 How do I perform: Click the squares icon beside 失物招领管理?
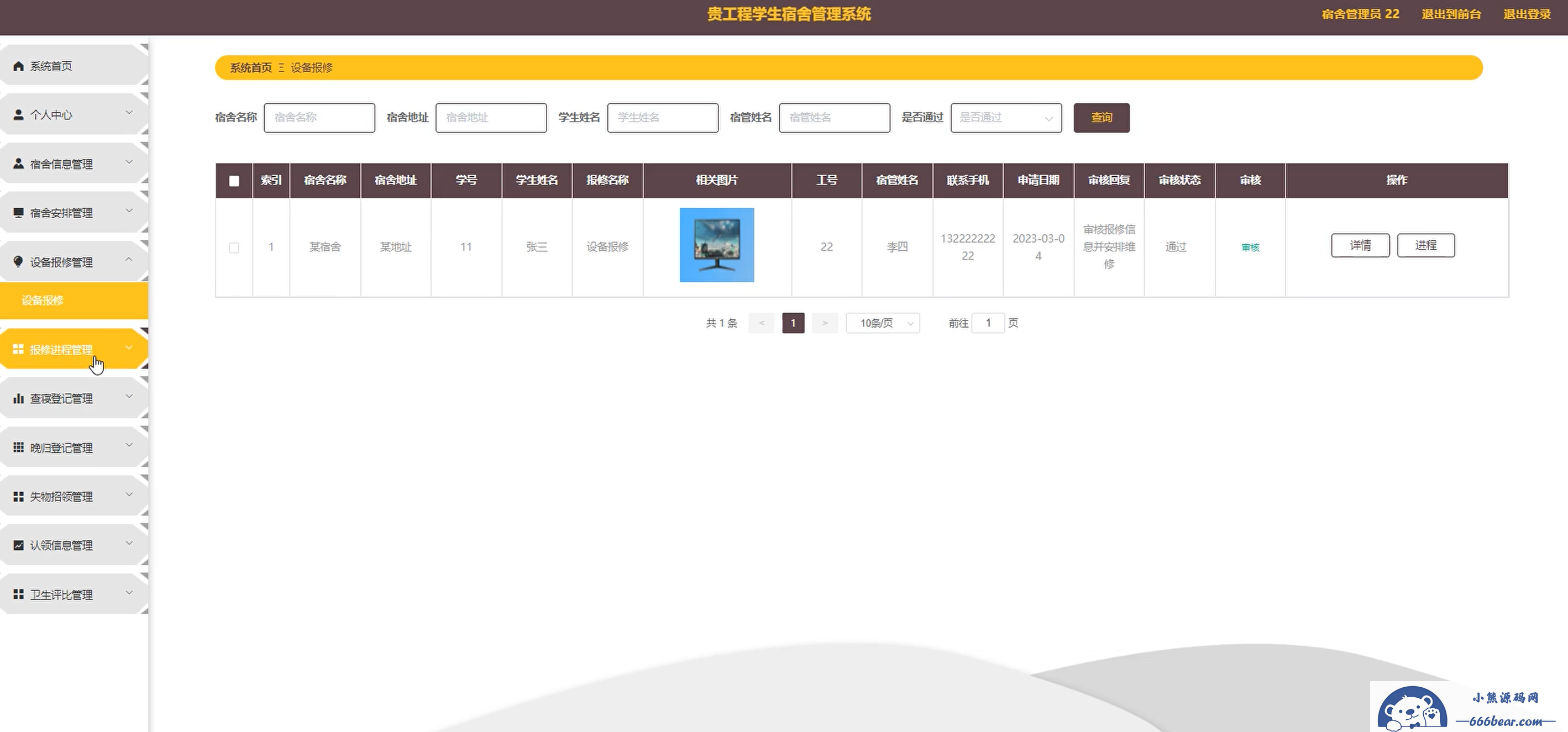[x=18, y=497]
